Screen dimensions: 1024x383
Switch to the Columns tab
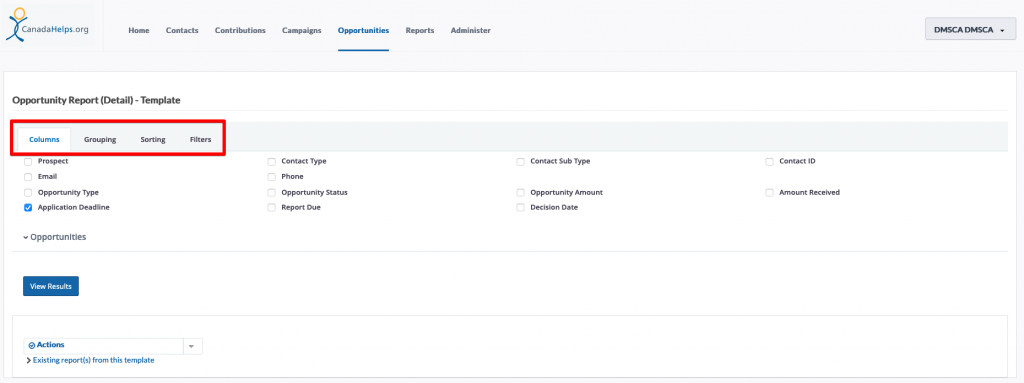44,139
